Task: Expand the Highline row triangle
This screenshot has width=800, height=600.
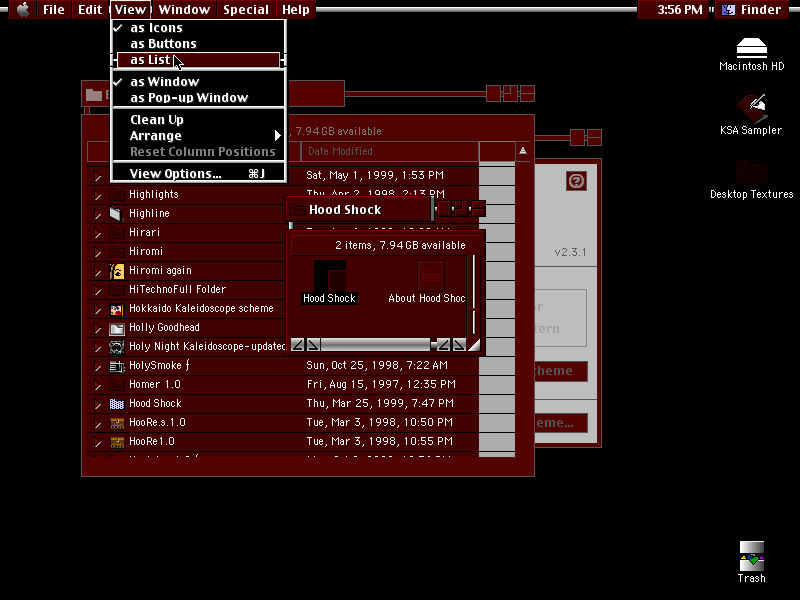Action: (x=97, y=214)
